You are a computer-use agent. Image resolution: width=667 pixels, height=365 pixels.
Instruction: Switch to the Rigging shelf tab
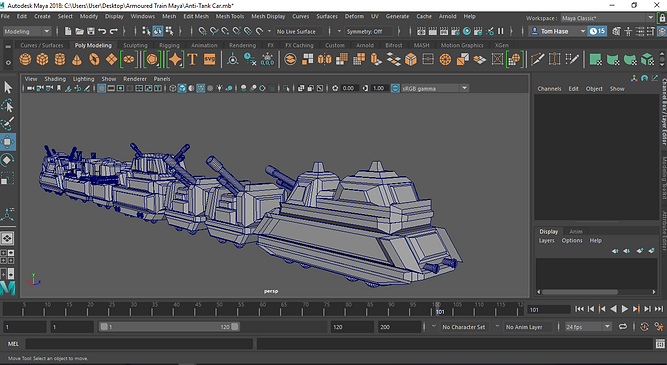pyautogui.click(x=169, y=45)
